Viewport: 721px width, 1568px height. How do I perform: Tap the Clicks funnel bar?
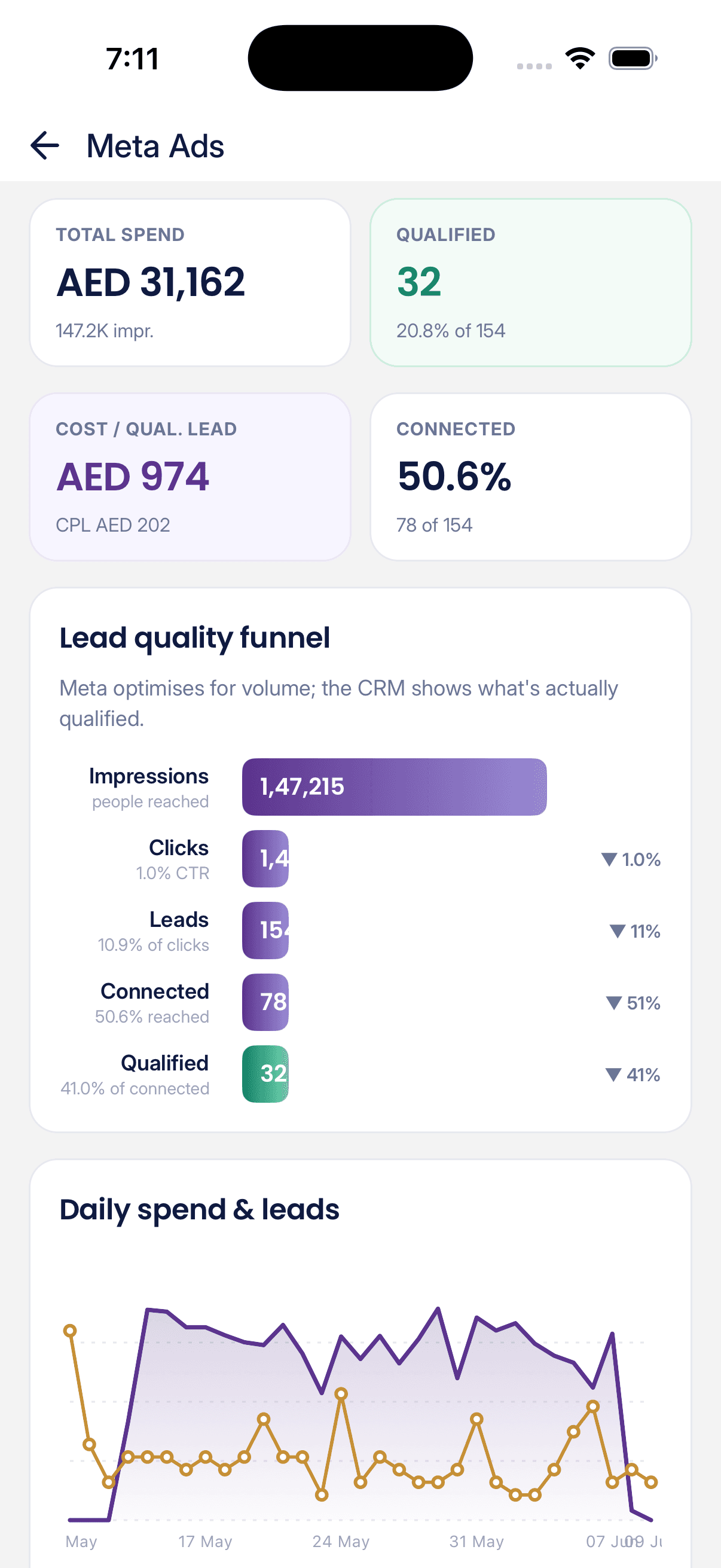click(x=265, y=859)
